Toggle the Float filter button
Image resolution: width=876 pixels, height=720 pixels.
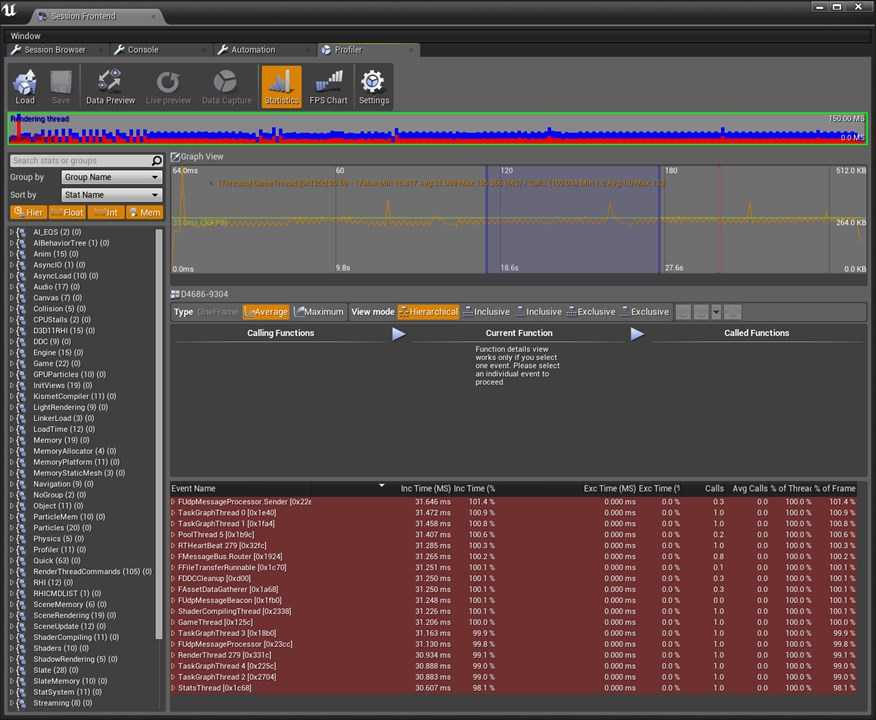click(x=67, y=212)
